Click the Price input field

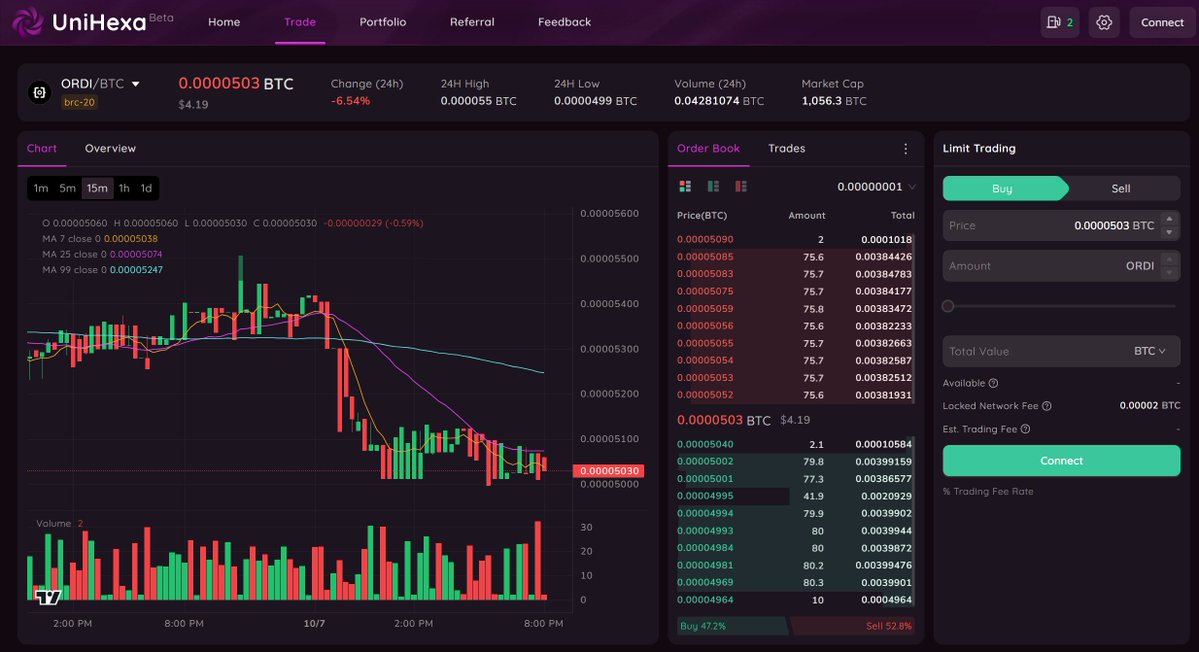[x=1061, y=225]
